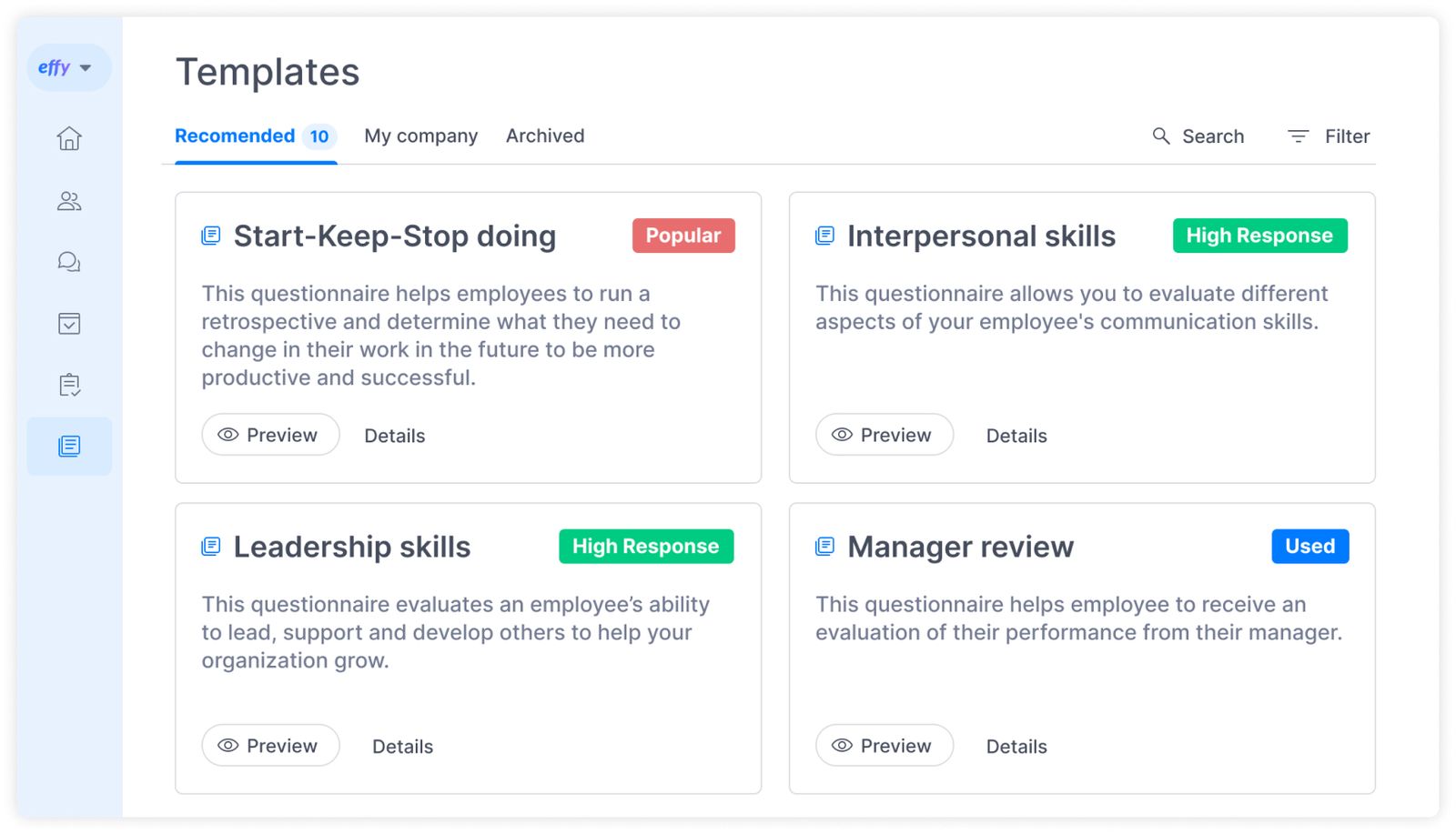Screen dimensions: 1456x834
Task: Preview the Interpersonal skills template
Action: [884, 435]
